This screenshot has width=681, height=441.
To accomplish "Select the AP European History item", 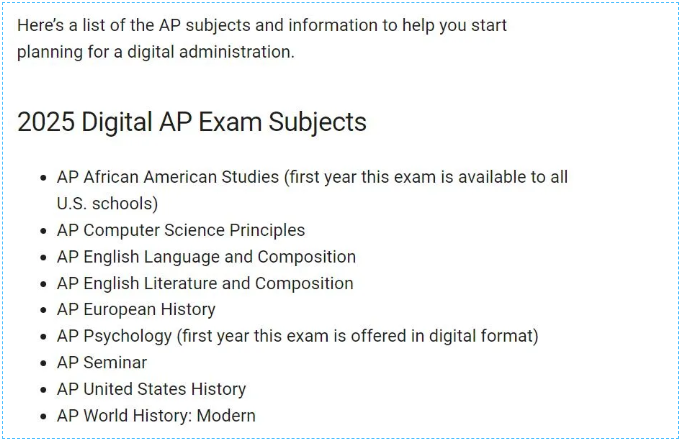I will (x=136, y=309).
